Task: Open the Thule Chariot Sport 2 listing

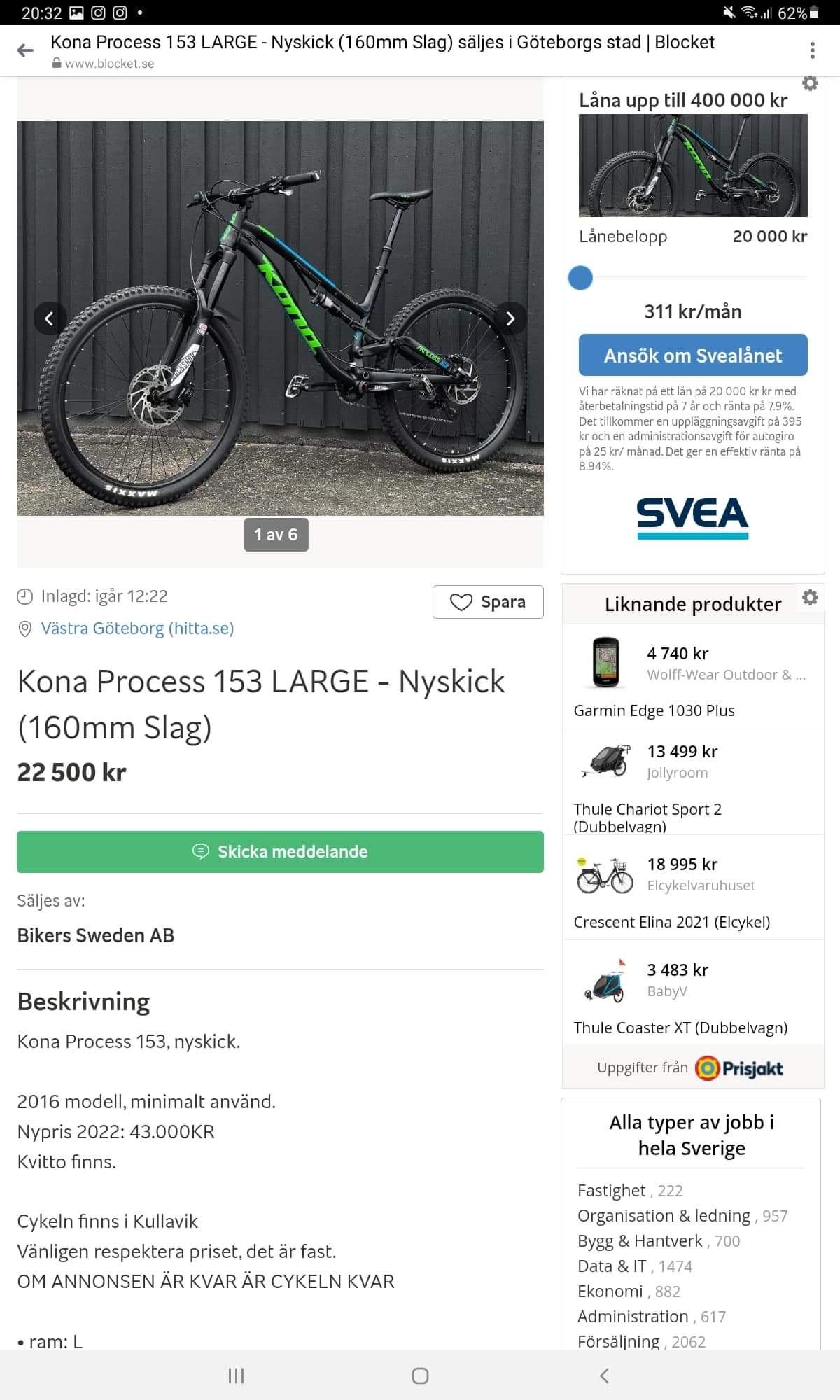Action: click(x=647, y=810)
